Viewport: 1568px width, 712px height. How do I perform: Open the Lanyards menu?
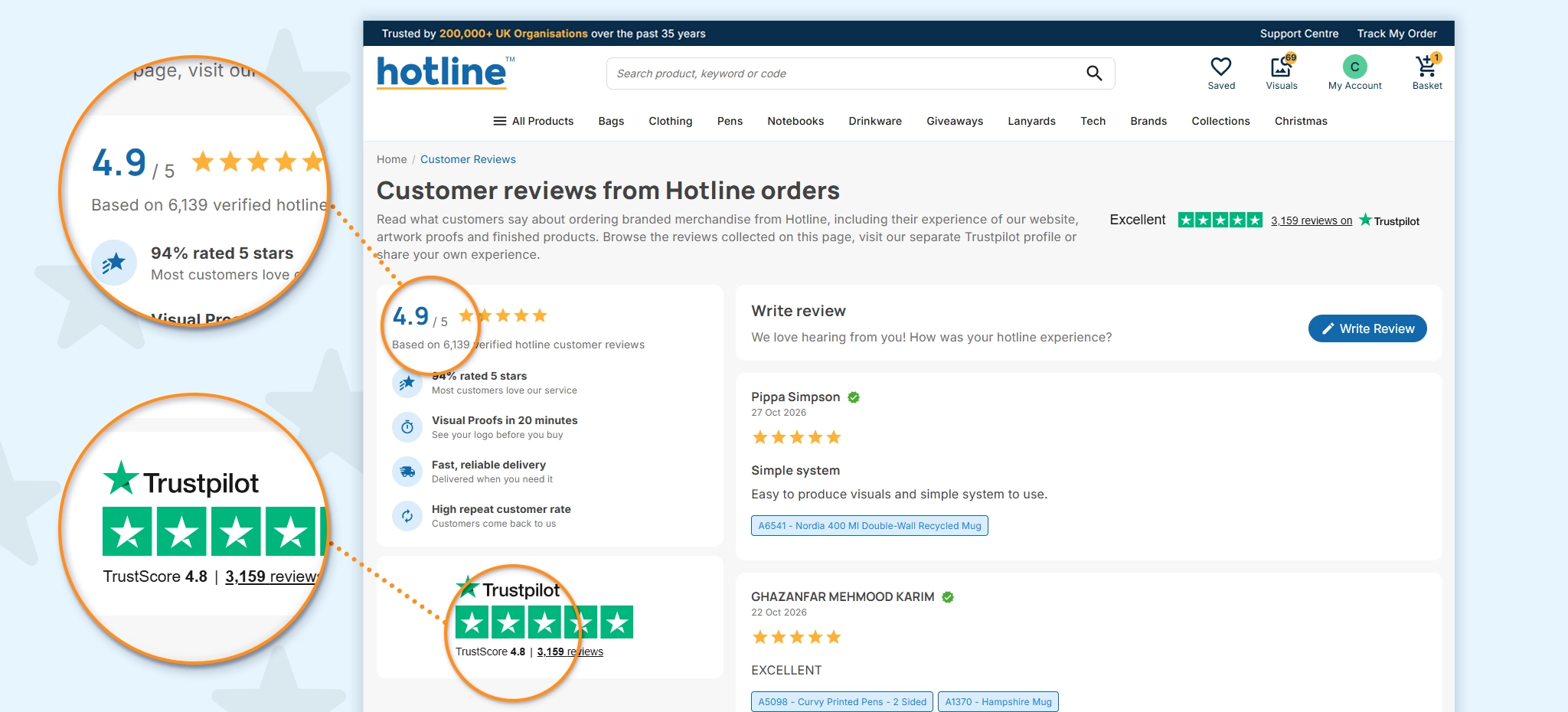pyautogui.click(x=1031, y=121)
